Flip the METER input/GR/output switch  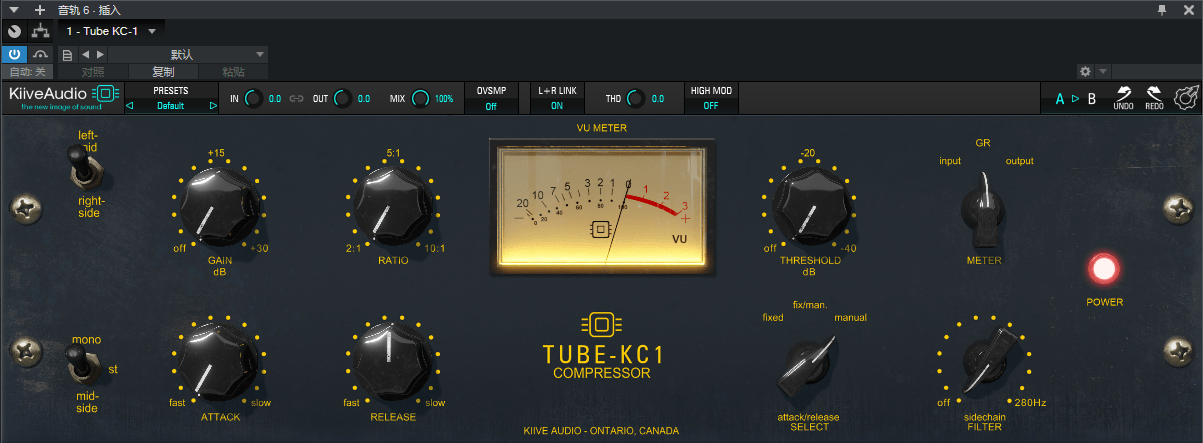tap(984, 209)
